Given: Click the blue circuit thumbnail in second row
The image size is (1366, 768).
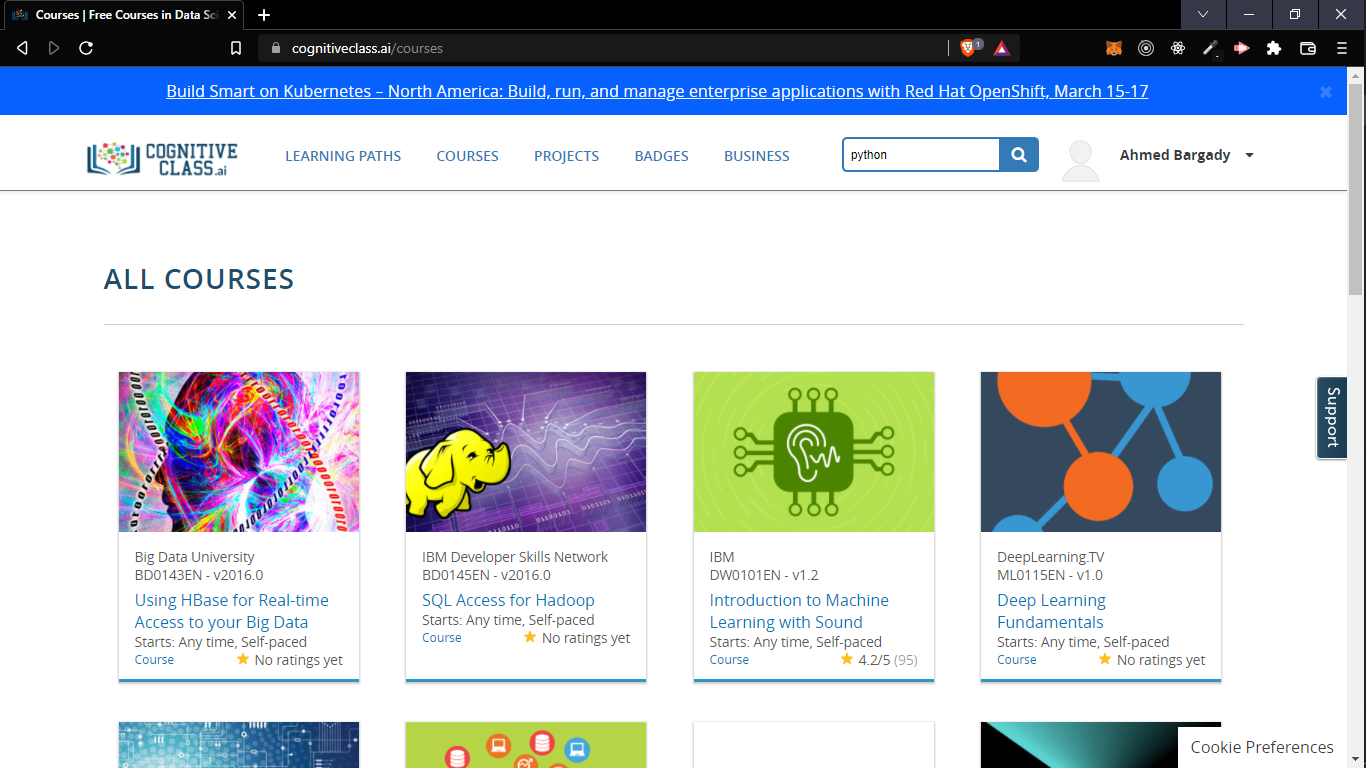Looking at the screenshot, I should tap(239, 745).
